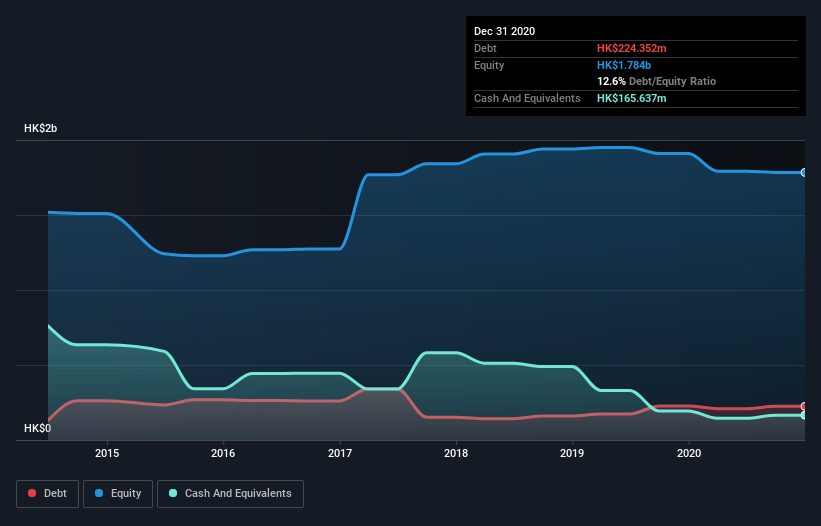This screenshot has height=526, width=821.
Task: Click the HK$1.784b equity value
Action: [624, 65]
